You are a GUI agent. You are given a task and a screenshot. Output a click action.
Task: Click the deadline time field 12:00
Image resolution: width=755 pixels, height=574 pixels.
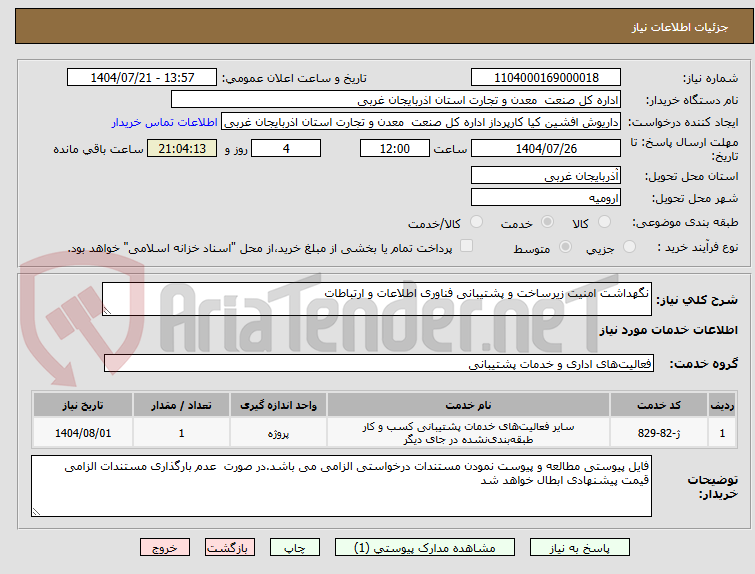click(395, 148)
